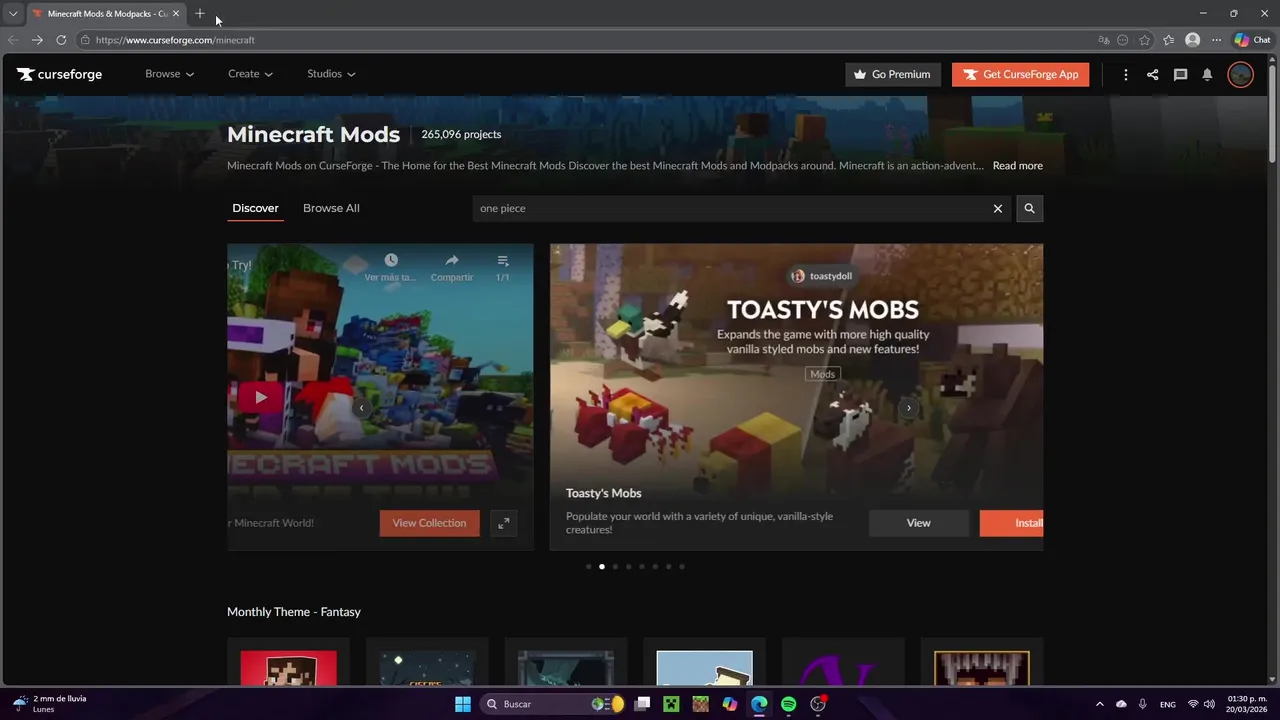Select the third carousel dot
This screenshot has height=720, width=1280.
[615, 567]
